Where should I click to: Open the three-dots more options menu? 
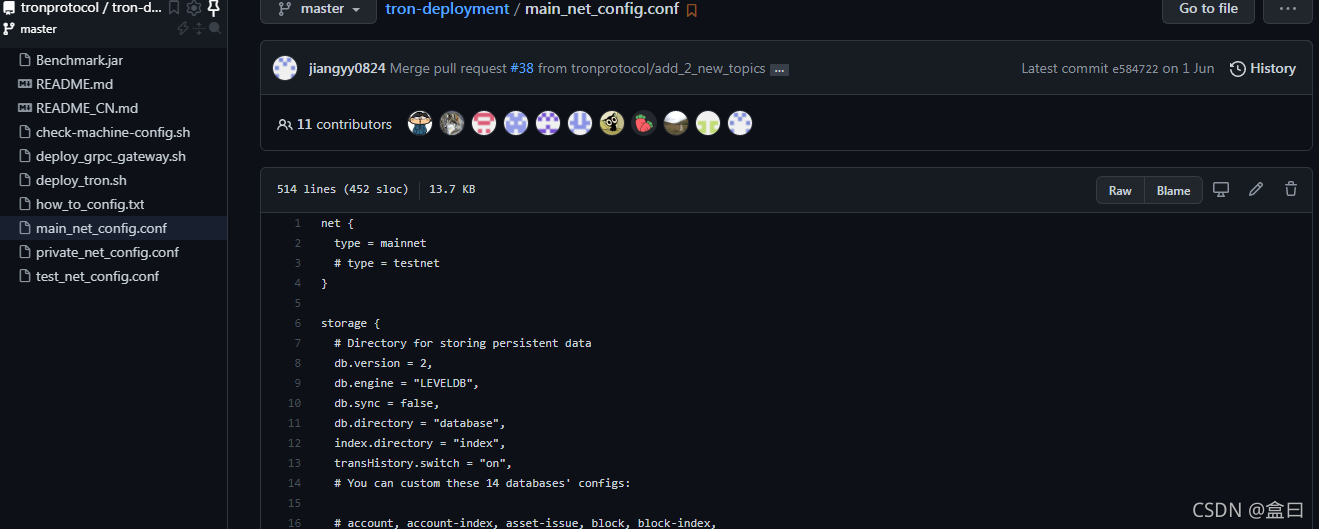point(1288,9)
